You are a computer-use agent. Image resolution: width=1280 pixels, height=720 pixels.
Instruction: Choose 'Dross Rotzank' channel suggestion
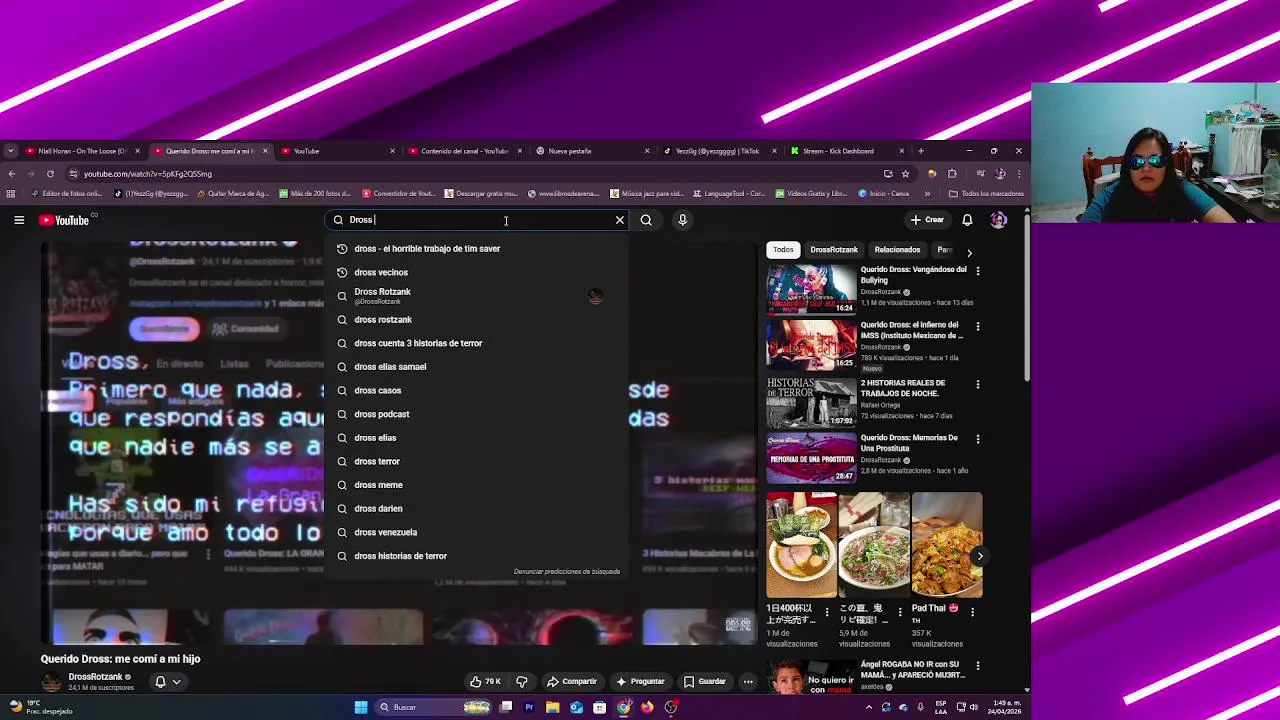[x=476, y=296]
